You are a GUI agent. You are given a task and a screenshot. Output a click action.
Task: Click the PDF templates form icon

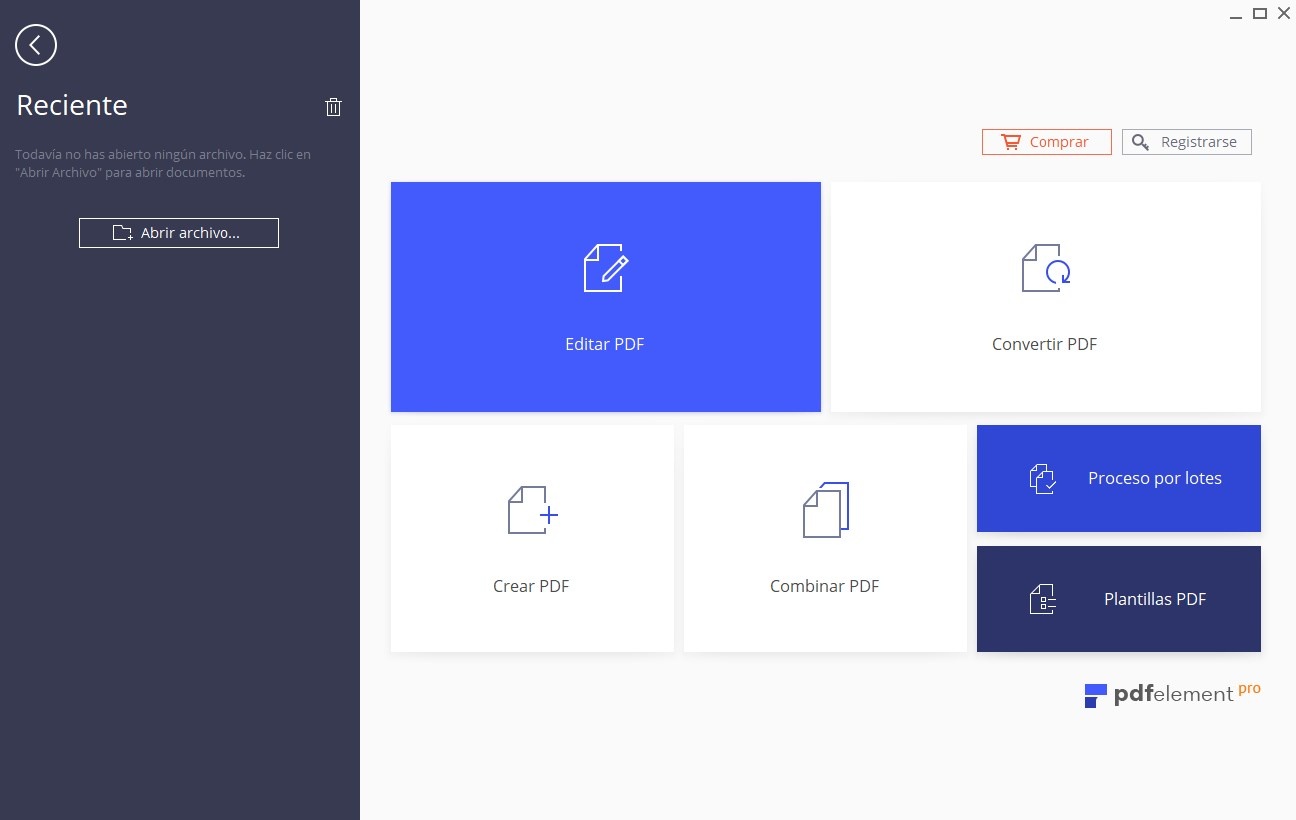coord(1043,599)
